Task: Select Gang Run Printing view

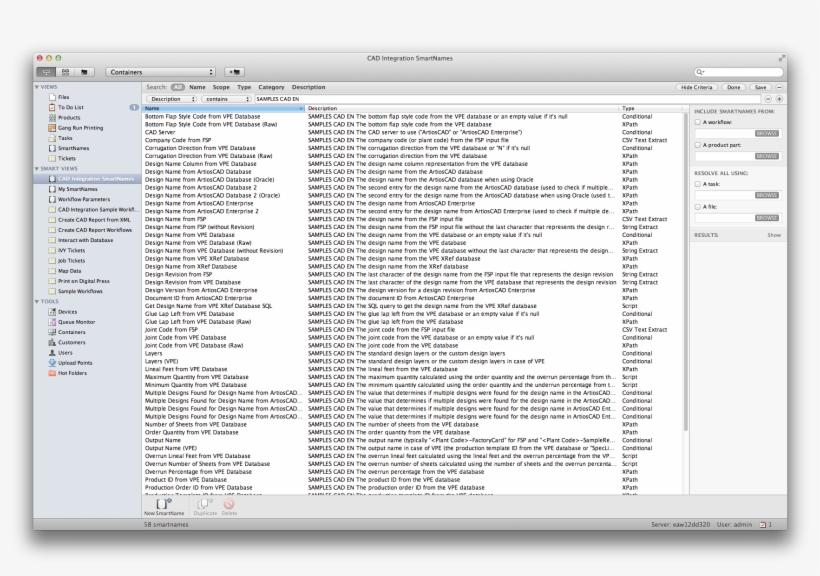Action: 79,128
